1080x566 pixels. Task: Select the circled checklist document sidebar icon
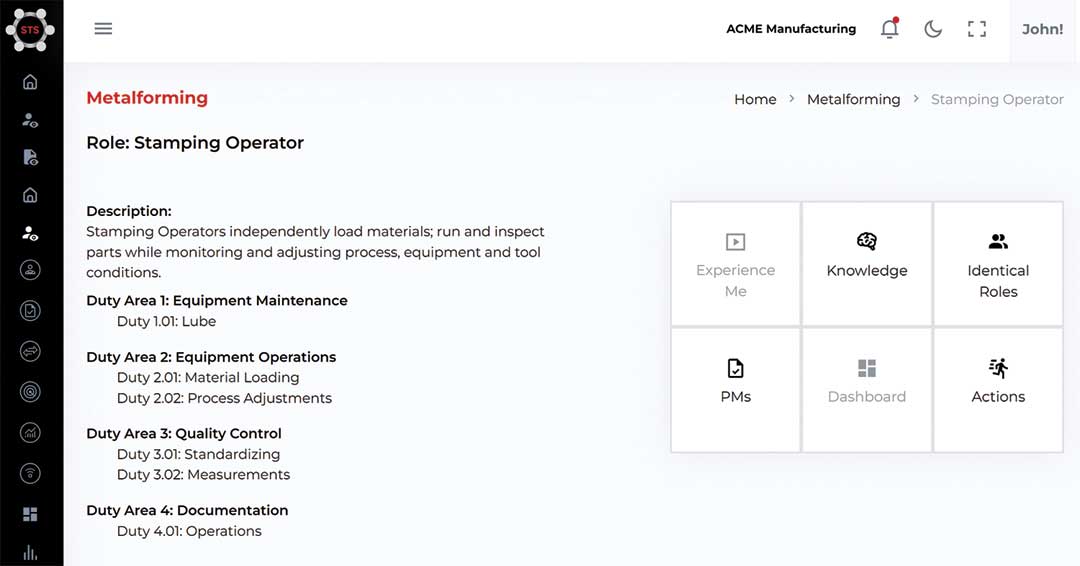click(30, 311)
